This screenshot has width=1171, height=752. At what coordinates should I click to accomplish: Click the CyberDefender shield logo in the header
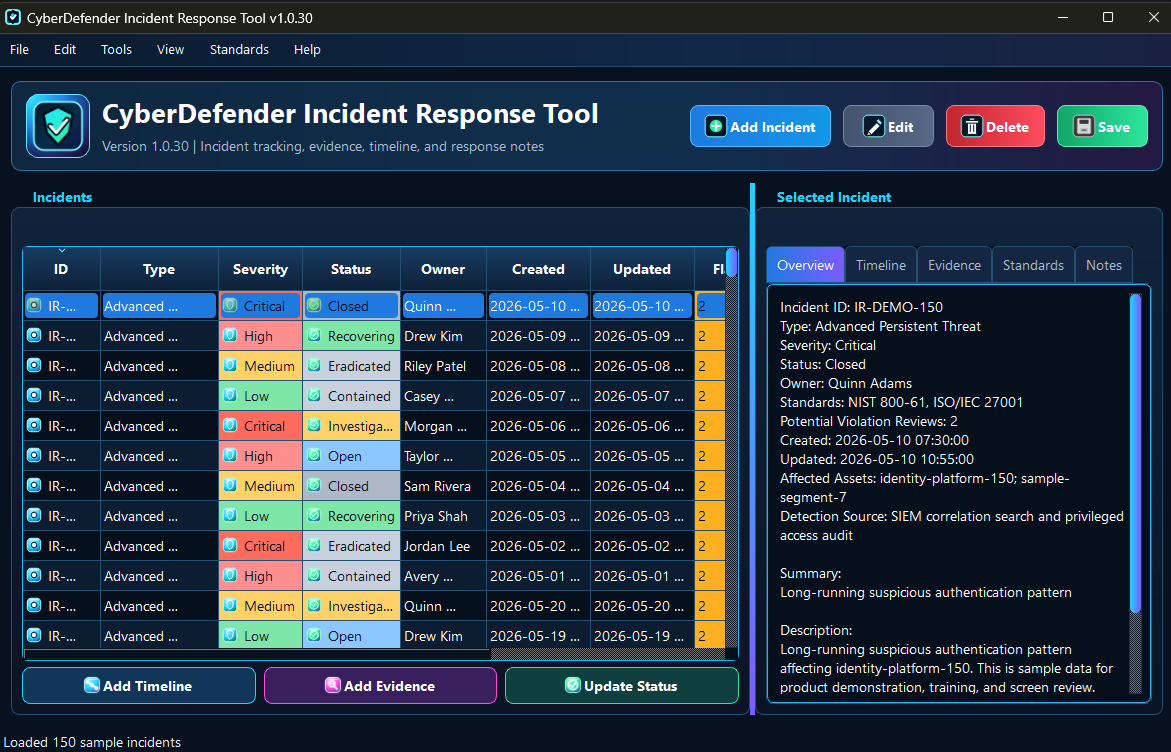pyautogui.click(x=58, y=126)
